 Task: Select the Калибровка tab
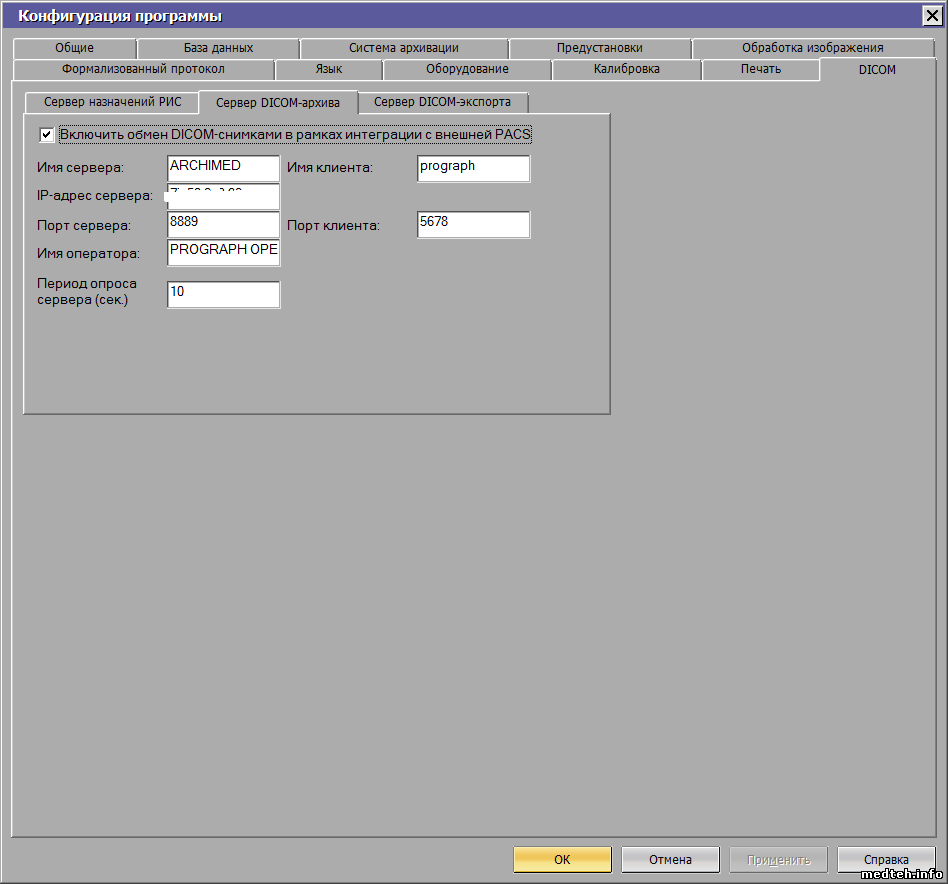626,69
